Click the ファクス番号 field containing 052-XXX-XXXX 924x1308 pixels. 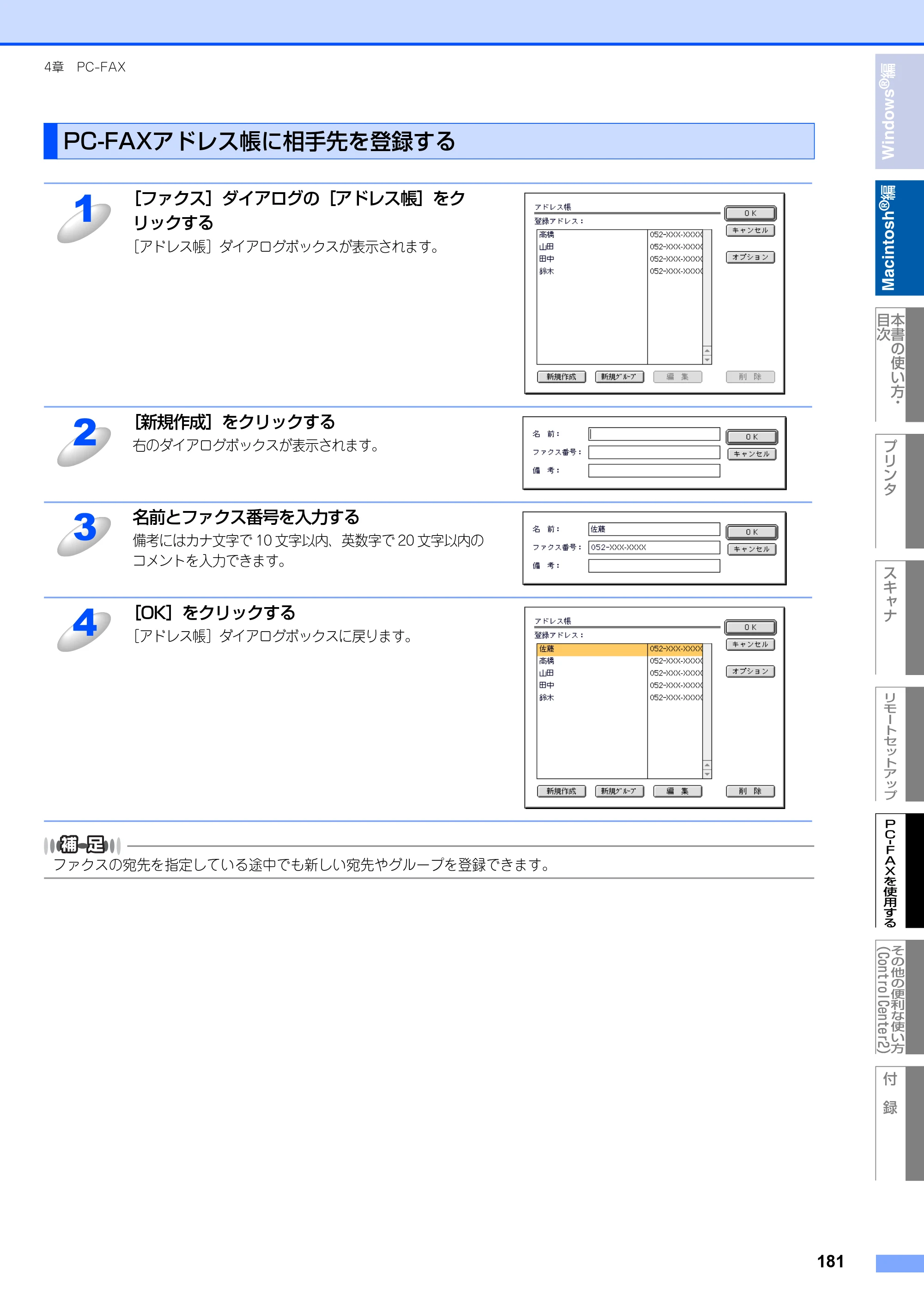click(x=654, y=548)
